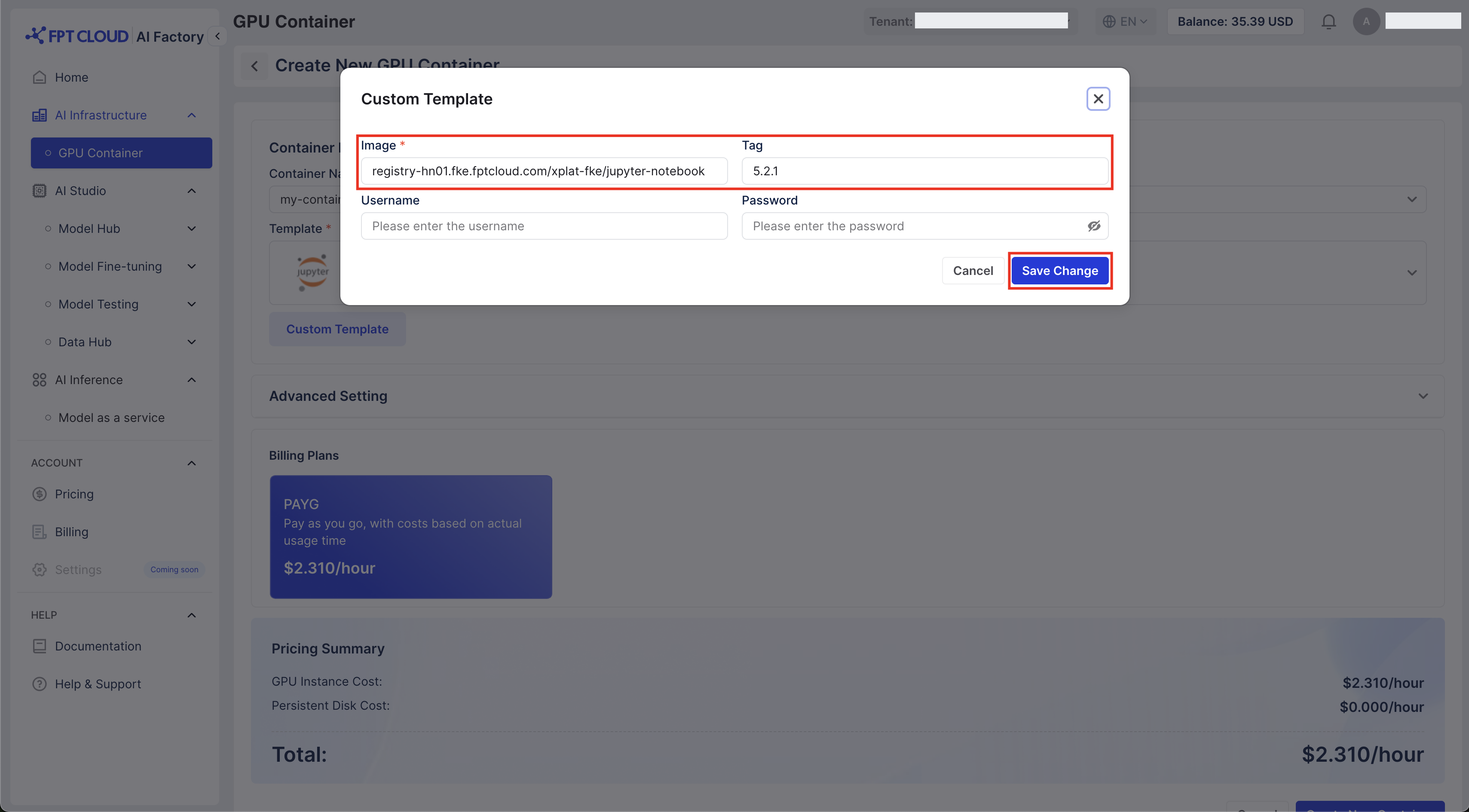Open the EN language dropdown

(1125, 21)
